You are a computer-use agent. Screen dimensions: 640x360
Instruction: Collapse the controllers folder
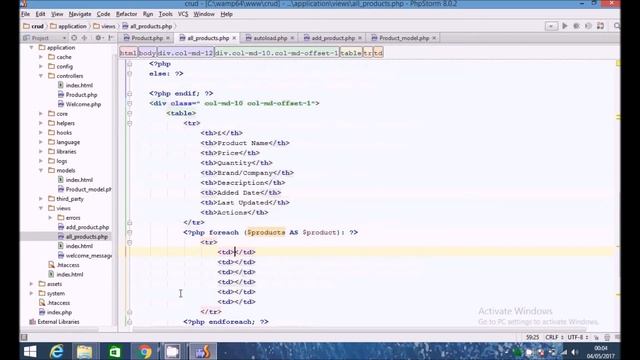[x=41, y=76]
